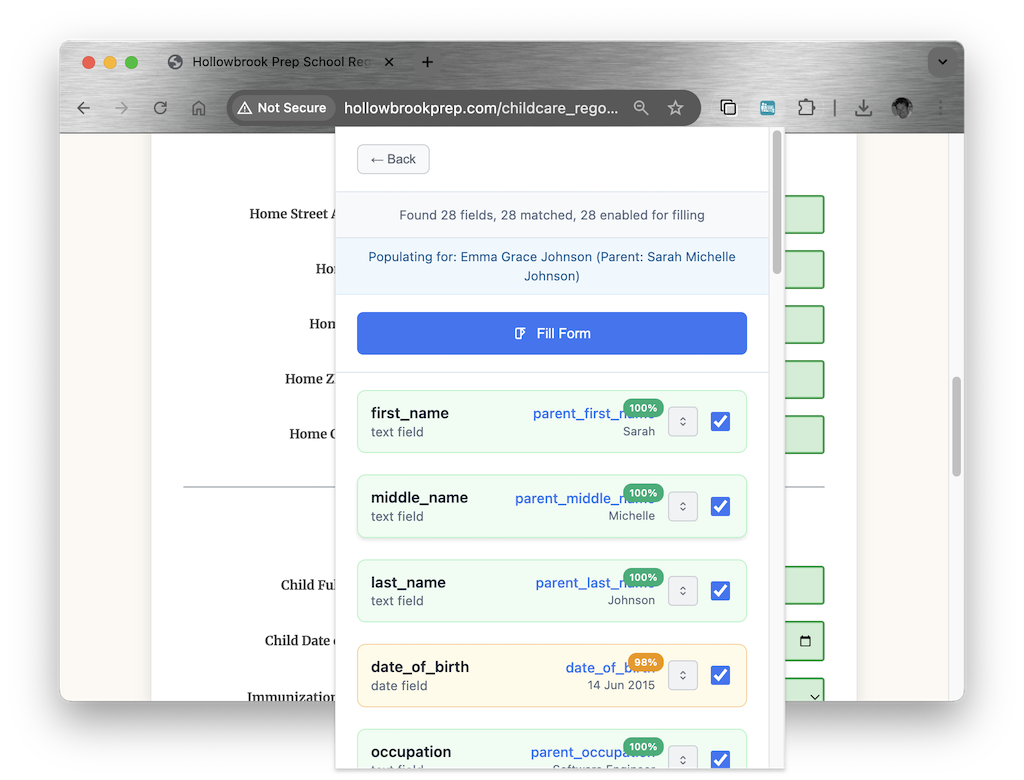Open the calendar picker on the date field
This screenshot has height=780, width=1024.
[805, 641]
